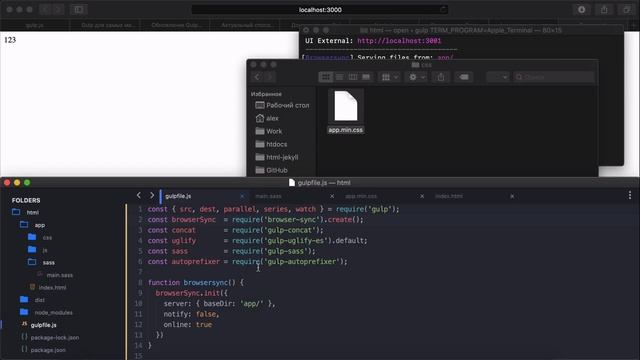Close the app.min.css editor tab

[422, 196]
